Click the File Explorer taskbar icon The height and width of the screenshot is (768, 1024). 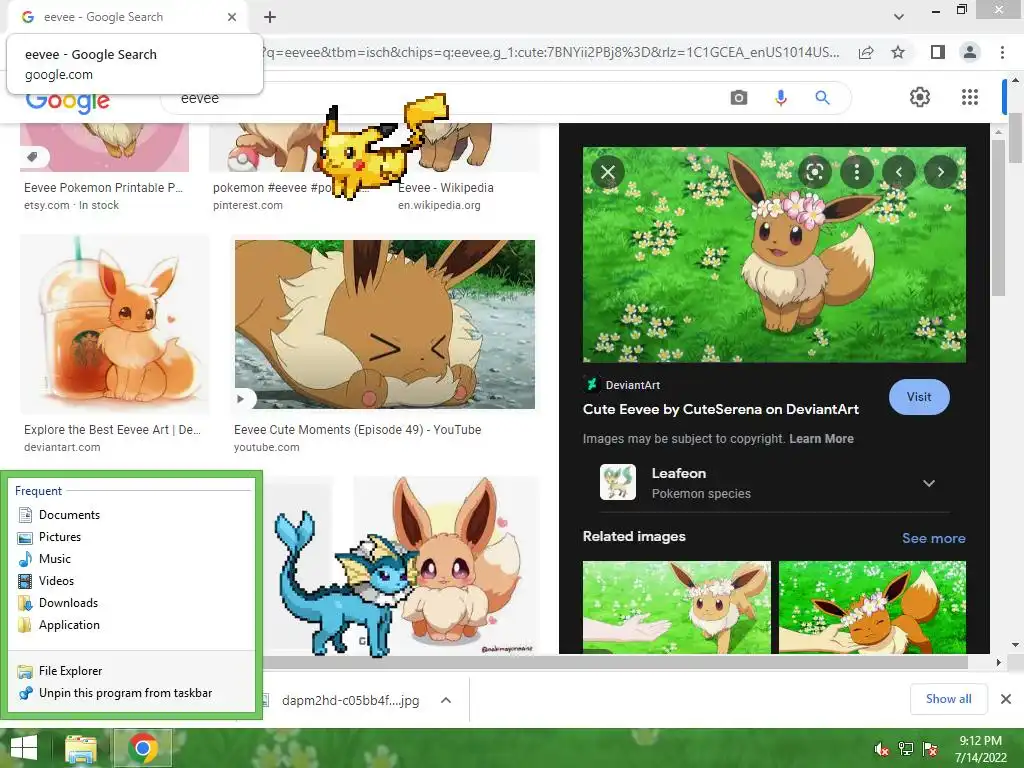point(80,748)
